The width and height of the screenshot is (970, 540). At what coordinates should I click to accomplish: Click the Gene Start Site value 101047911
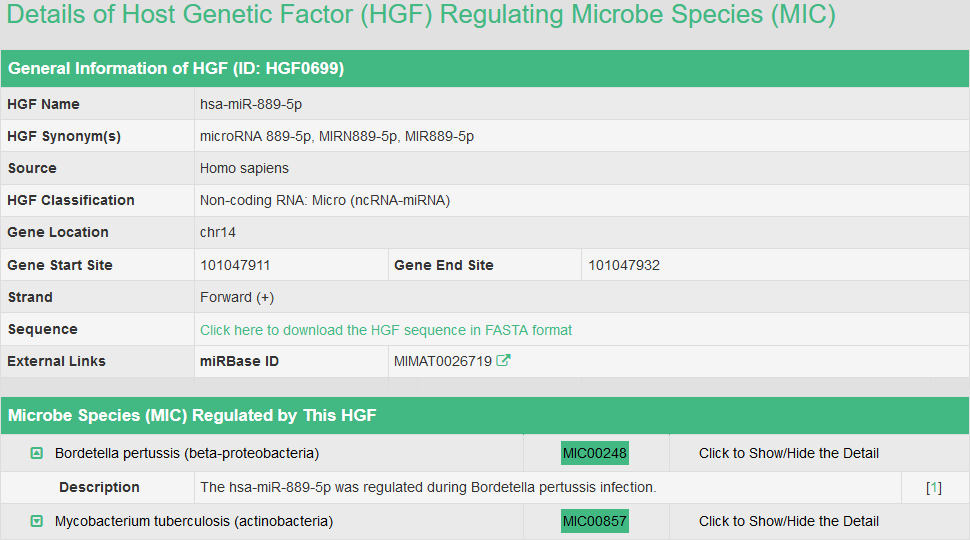tap(235, 265)
